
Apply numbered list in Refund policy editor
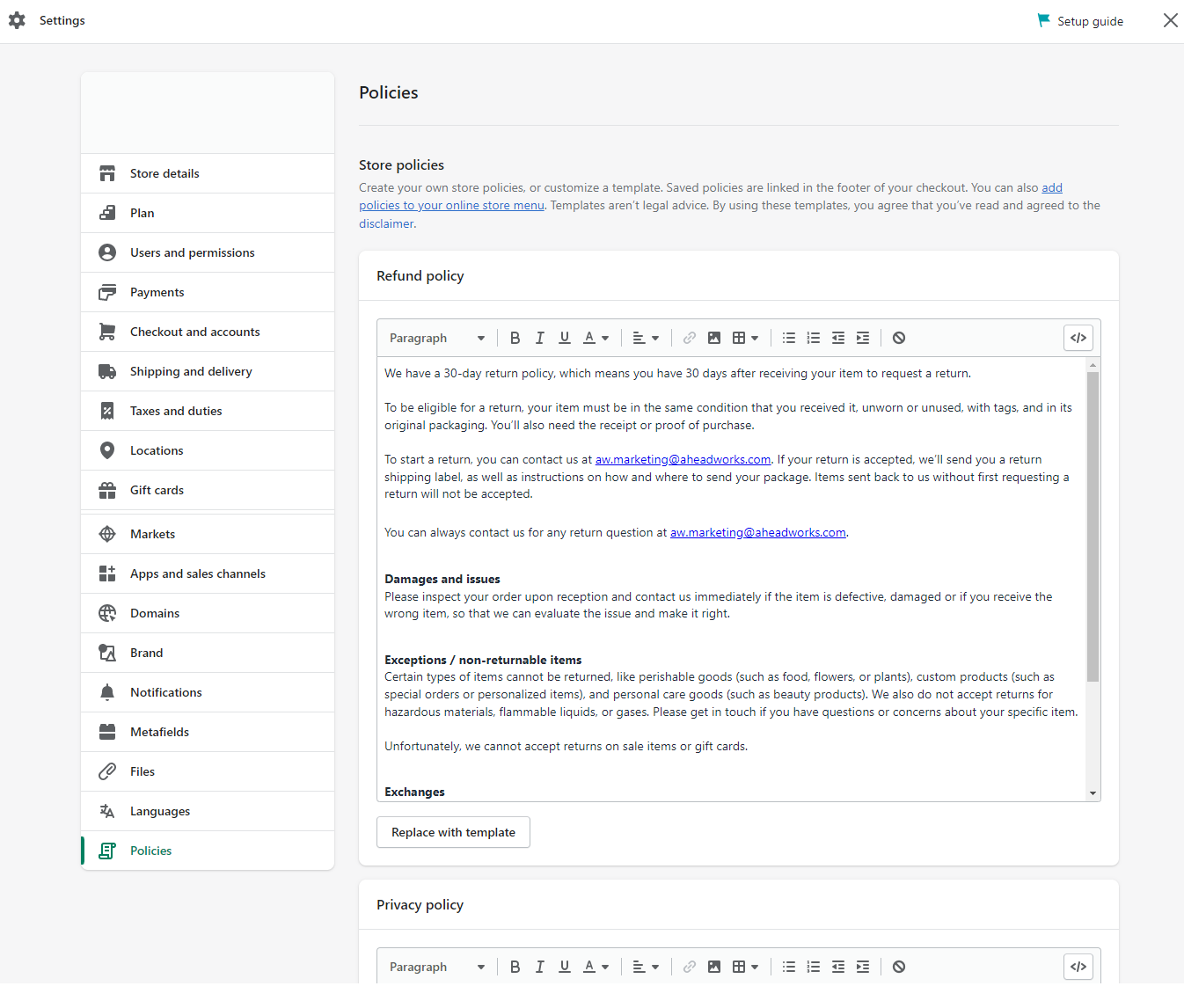[x=814, y=338]
